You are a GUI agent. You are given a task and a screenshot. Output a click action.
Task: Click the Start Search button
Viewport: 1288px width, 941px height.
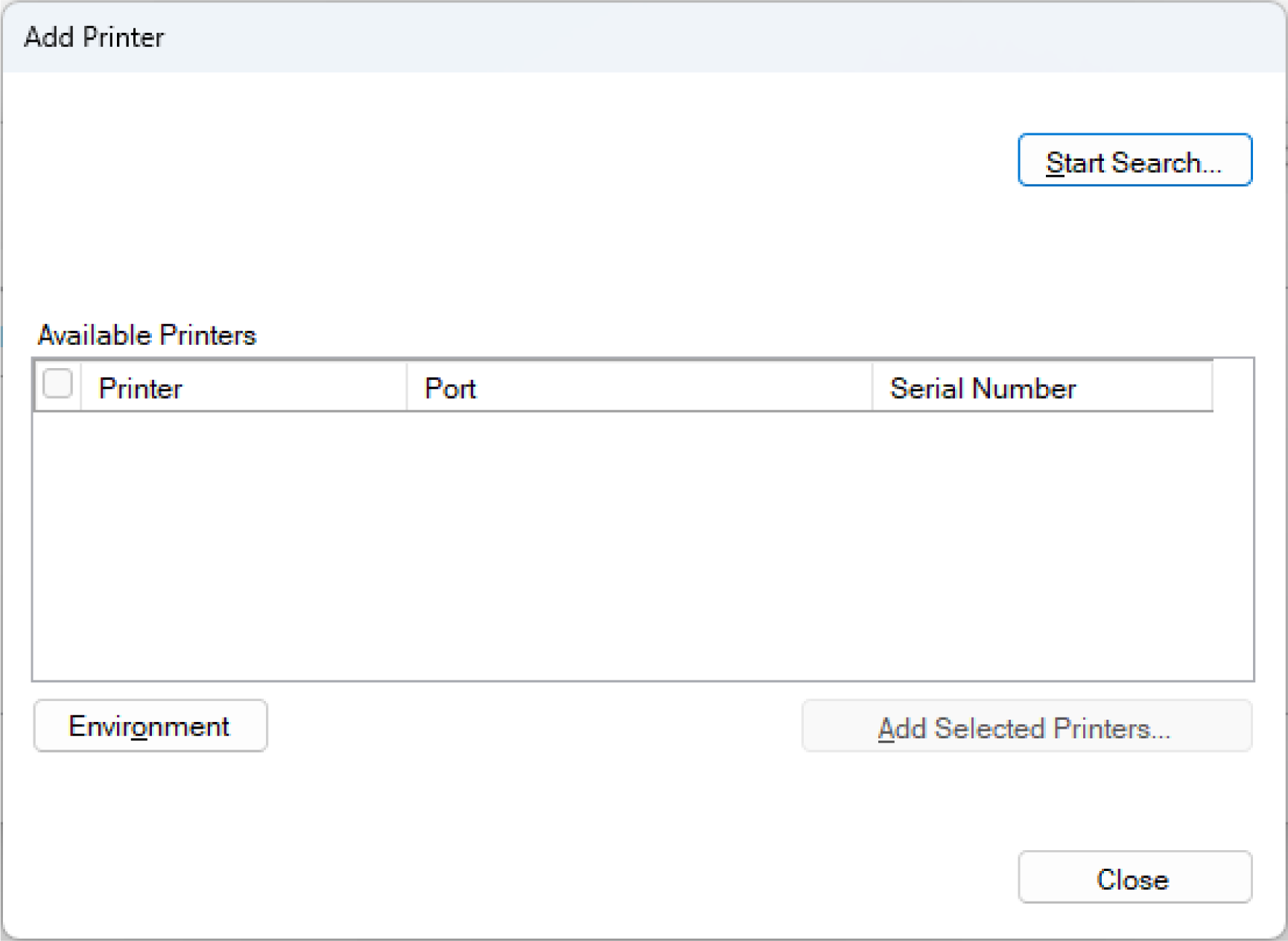coord(1134,160)
